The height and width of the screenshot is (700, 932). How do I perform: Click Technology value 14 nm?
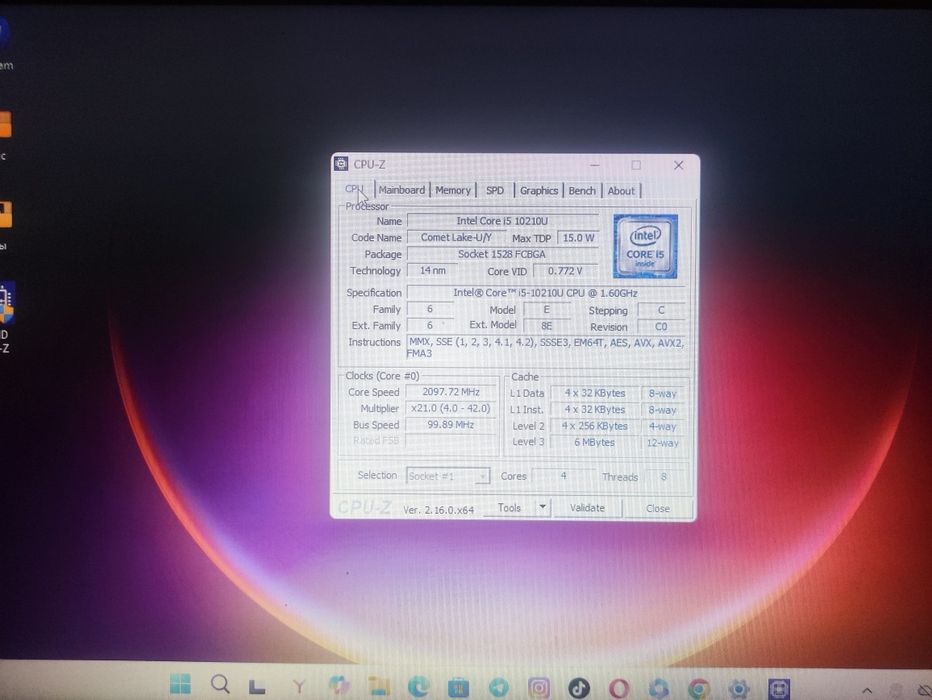[x=433, y=270]
